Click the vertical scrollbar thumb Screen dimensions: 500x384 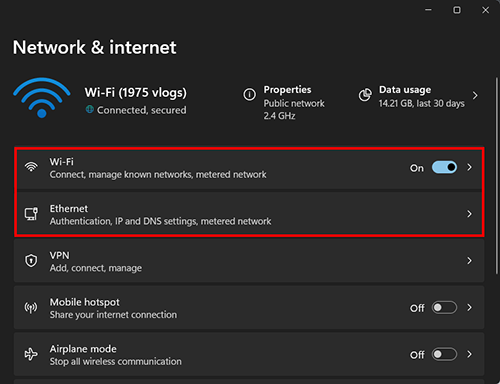[497, 176]
